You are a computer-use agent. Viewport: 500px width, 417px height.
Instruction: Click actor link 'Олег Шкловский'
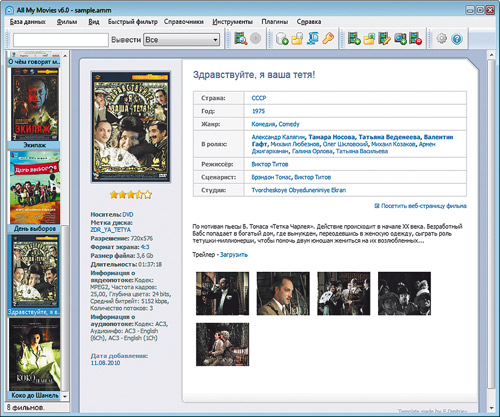[345, 144]
